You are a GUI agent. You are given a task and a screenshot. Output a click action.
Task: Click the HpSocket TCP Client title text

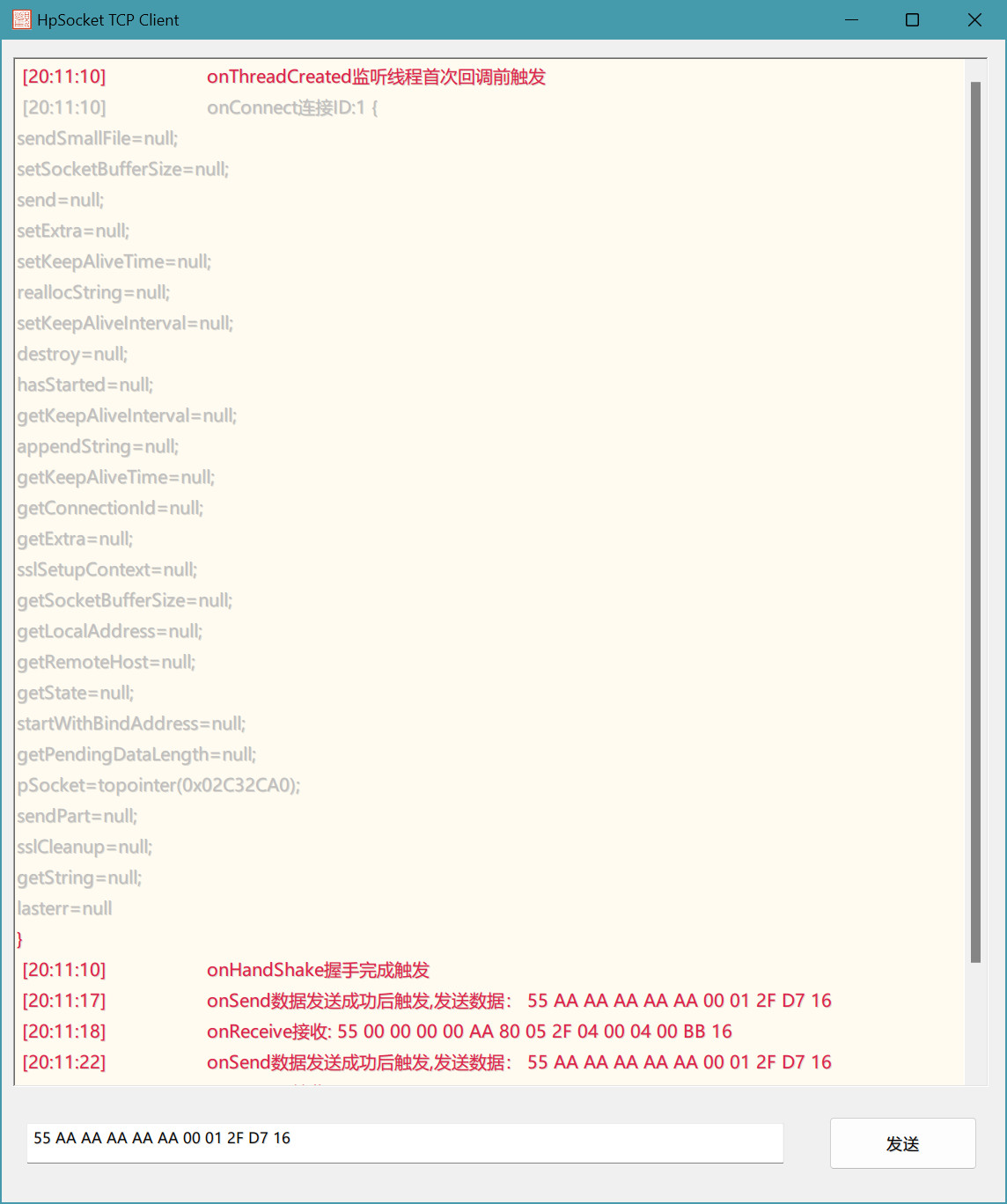point(108,19)
